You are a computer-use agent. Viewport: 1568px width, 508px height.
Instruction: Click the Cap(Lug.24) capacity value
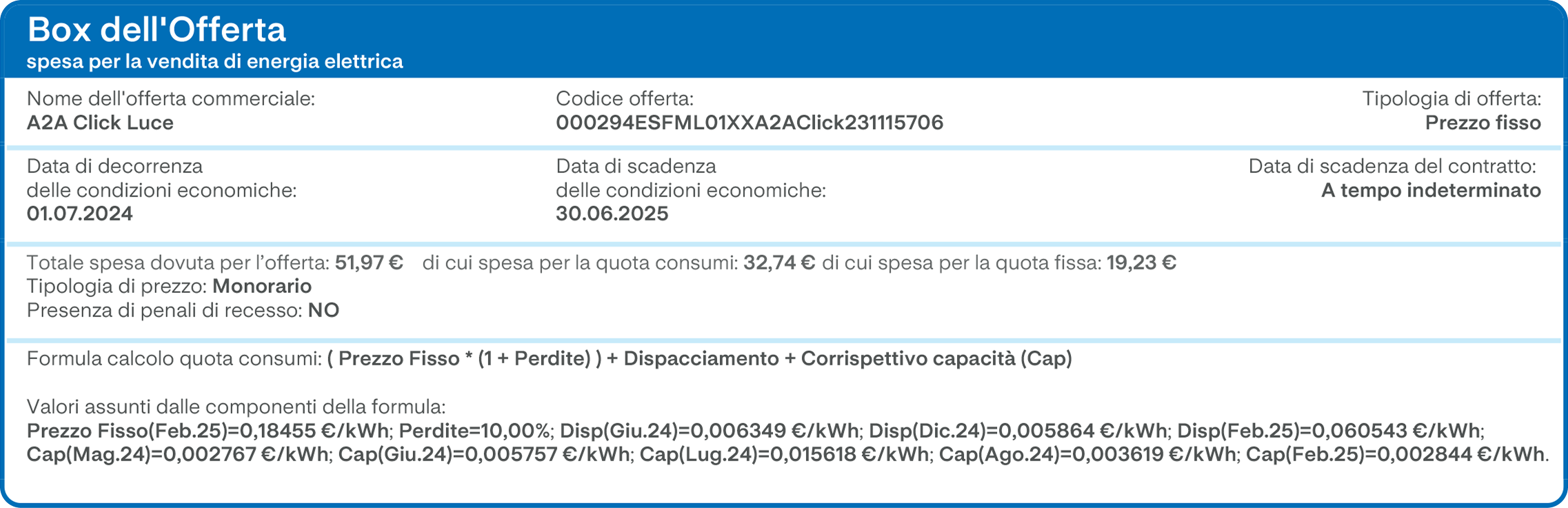(x=784, y=454)
